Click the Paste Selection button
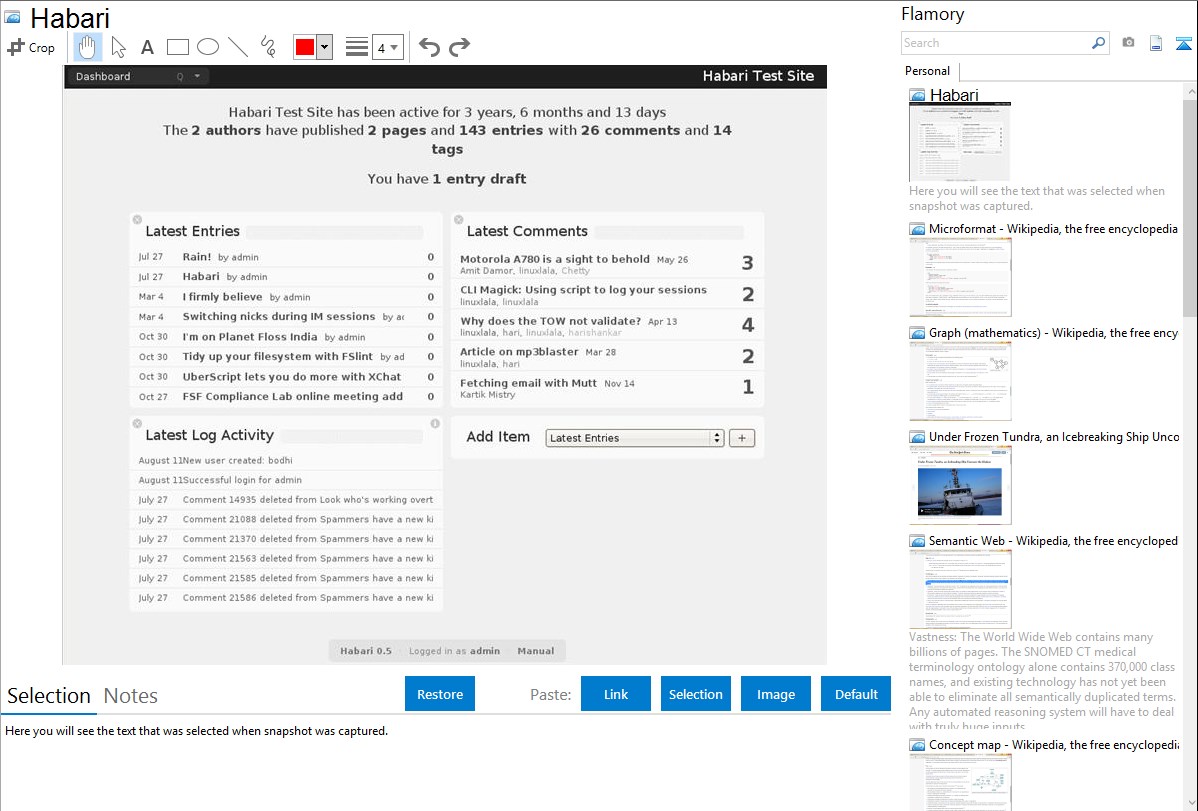Screen dimensions: 1198x811 695,694
